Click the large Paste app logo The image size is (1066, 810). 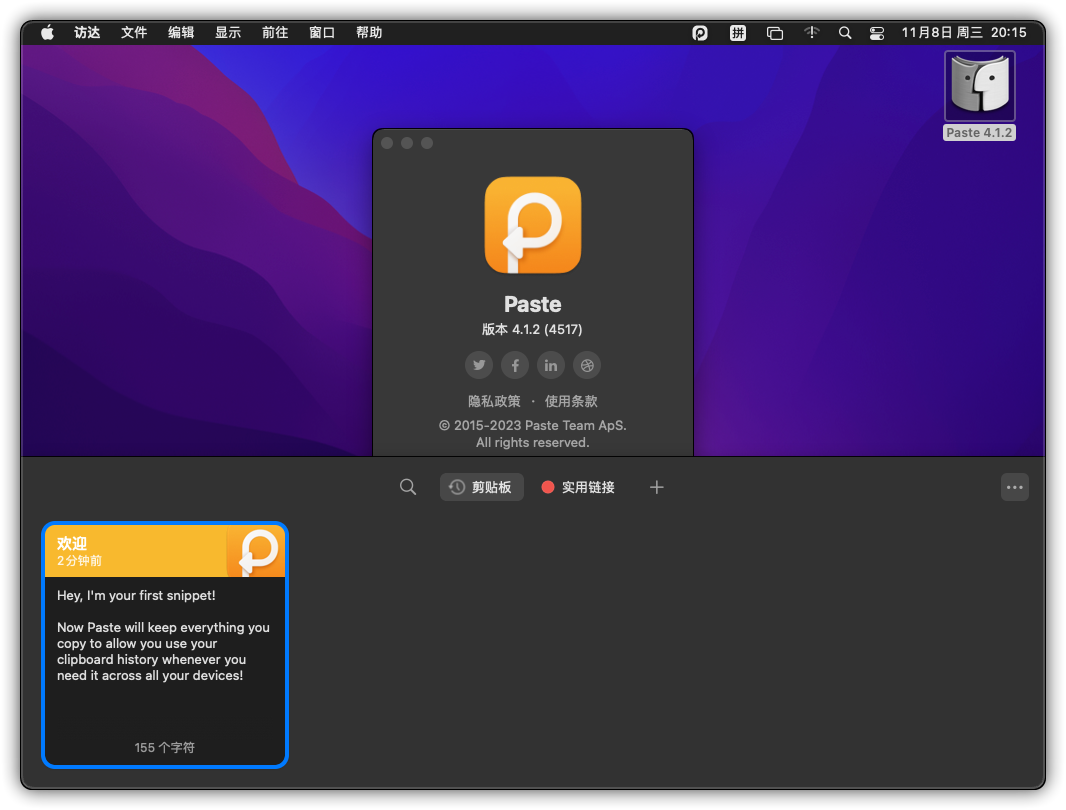533,225
